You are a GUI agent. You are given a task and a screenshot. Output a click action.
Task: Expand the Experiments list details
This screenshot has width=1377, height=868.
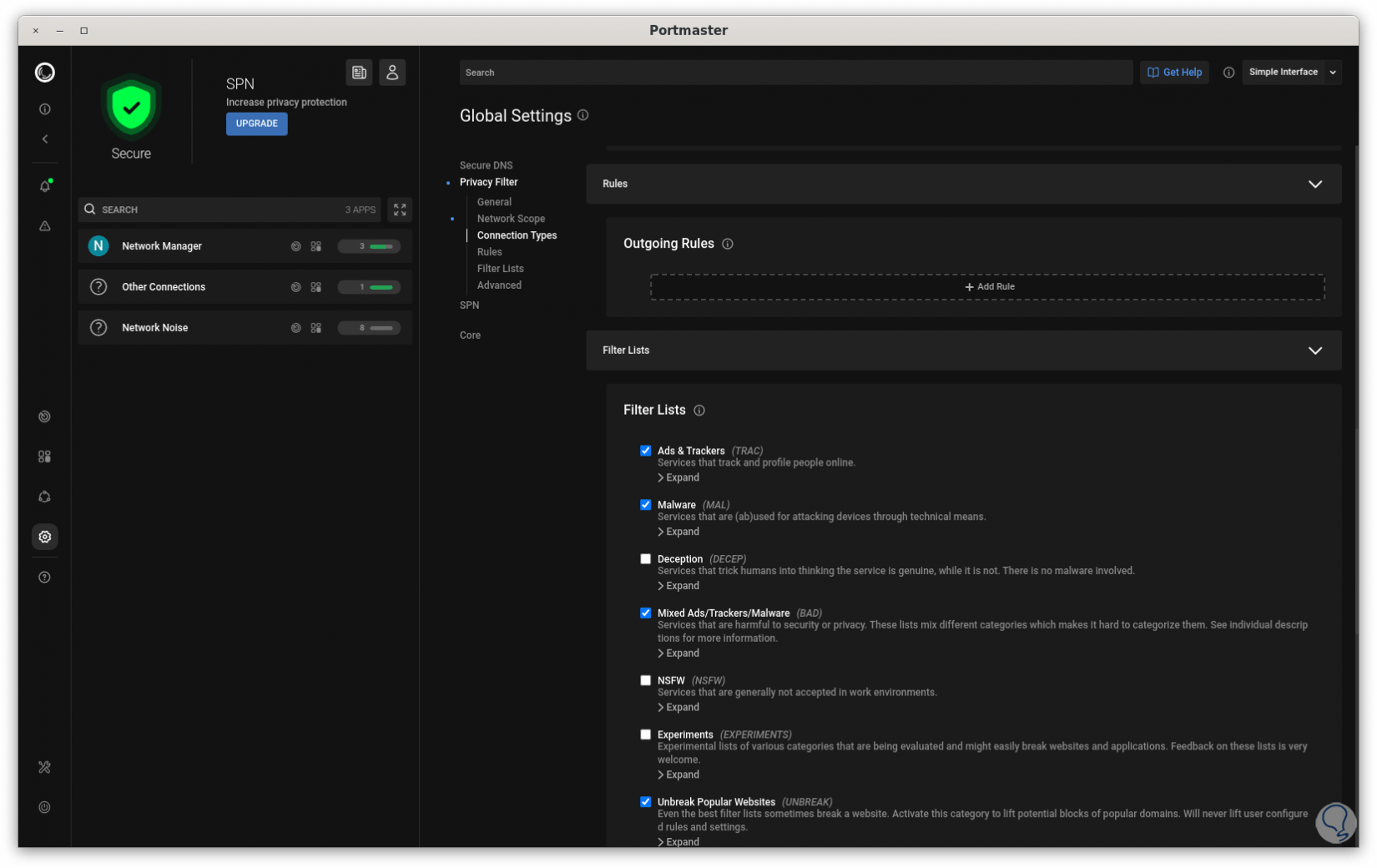pos(678,775)
